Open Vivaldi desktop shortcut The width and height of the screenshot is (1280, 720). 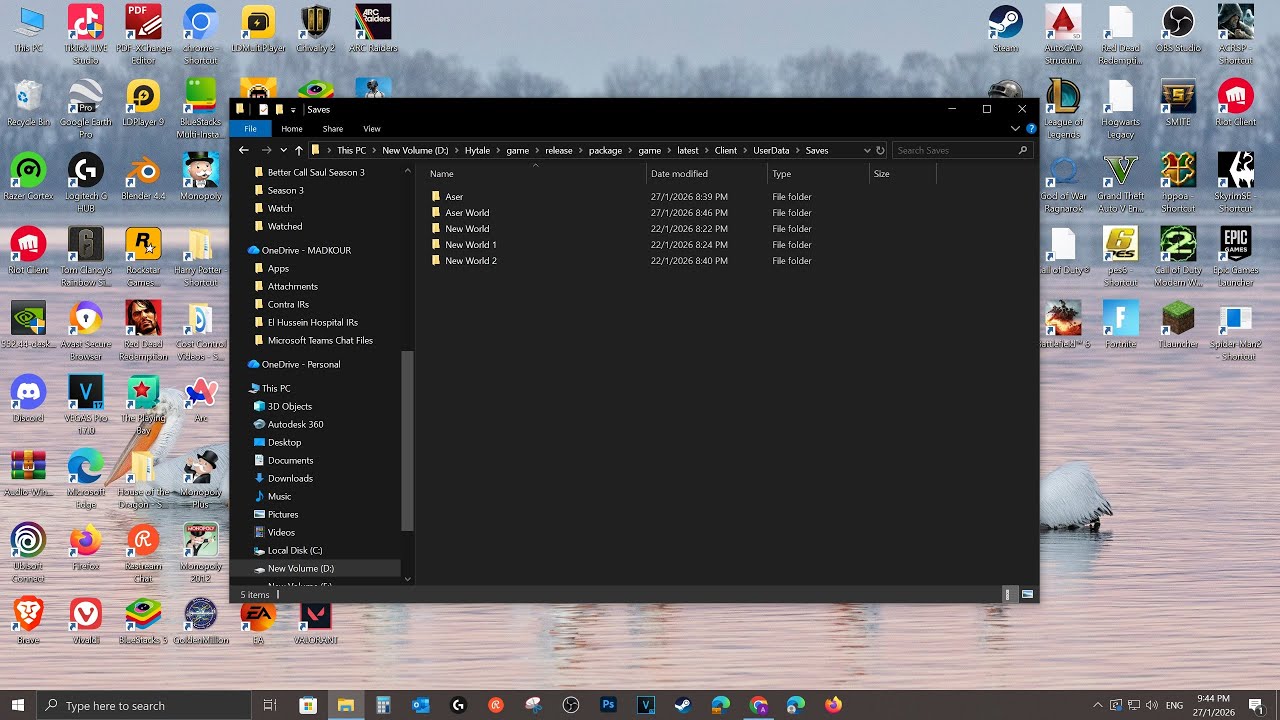tap(86, 620)
